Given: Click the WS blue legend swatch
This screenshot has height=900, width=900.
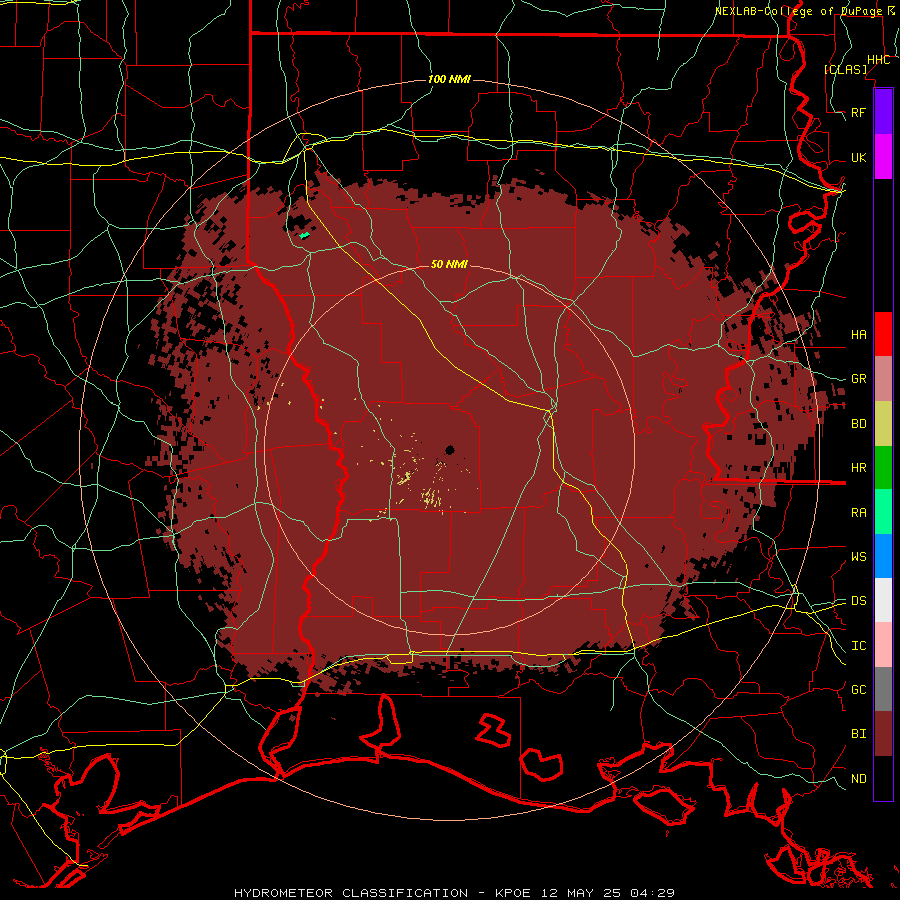Looking at the screenshot, I should click(883, 556).
